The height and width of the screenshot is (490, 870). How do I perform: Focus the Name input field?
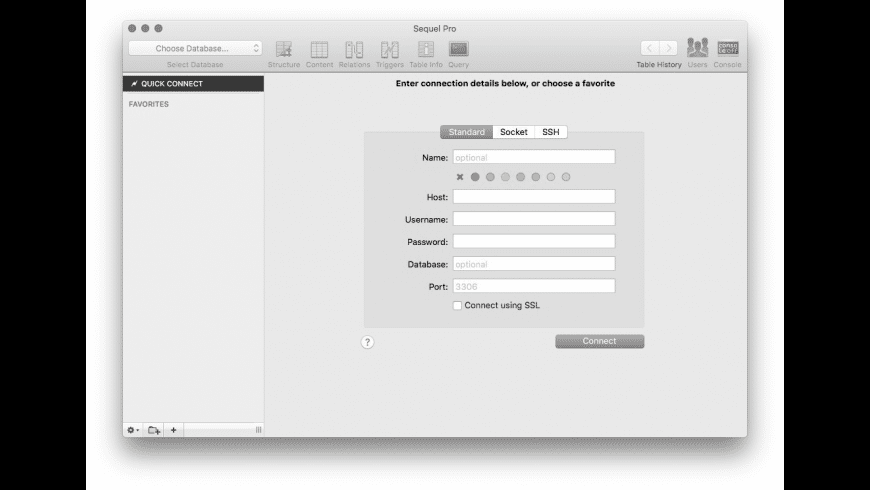pyautogui.click(x=534, y=157)
